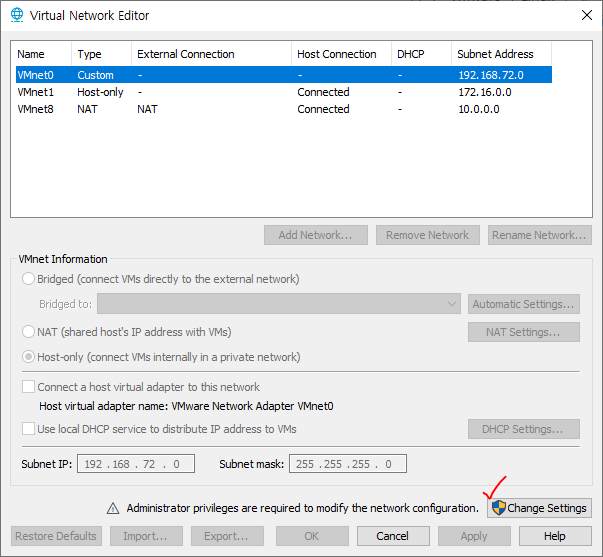The image size is (603, 557).
Task: Select the VMnet8 network row
Action: pyautogui.click(x=284, y=109)
